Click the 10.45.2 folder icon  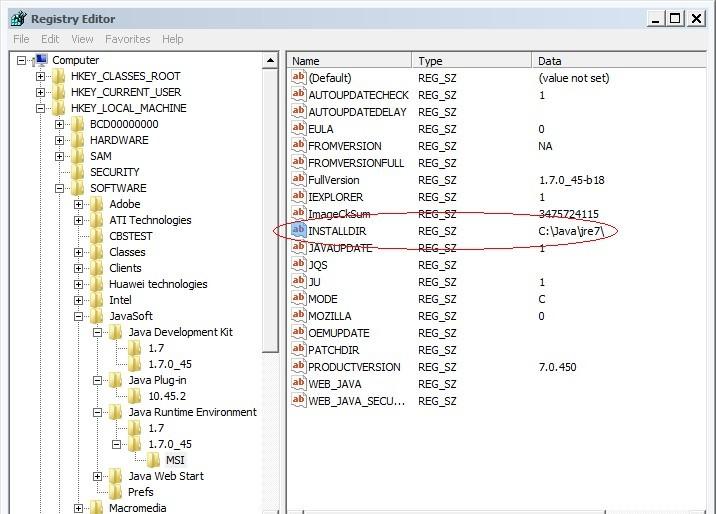tap(134, 396)
